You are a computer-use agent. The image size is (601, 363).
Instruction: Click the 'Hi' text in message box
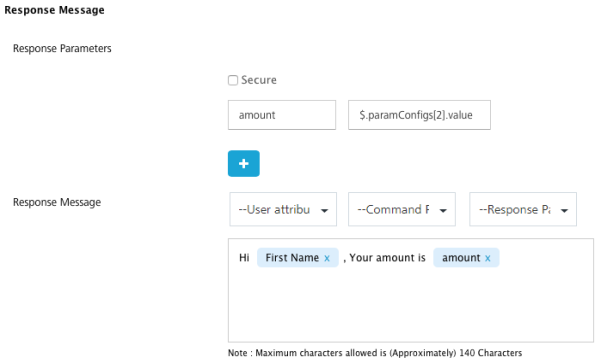pos(244,258)
